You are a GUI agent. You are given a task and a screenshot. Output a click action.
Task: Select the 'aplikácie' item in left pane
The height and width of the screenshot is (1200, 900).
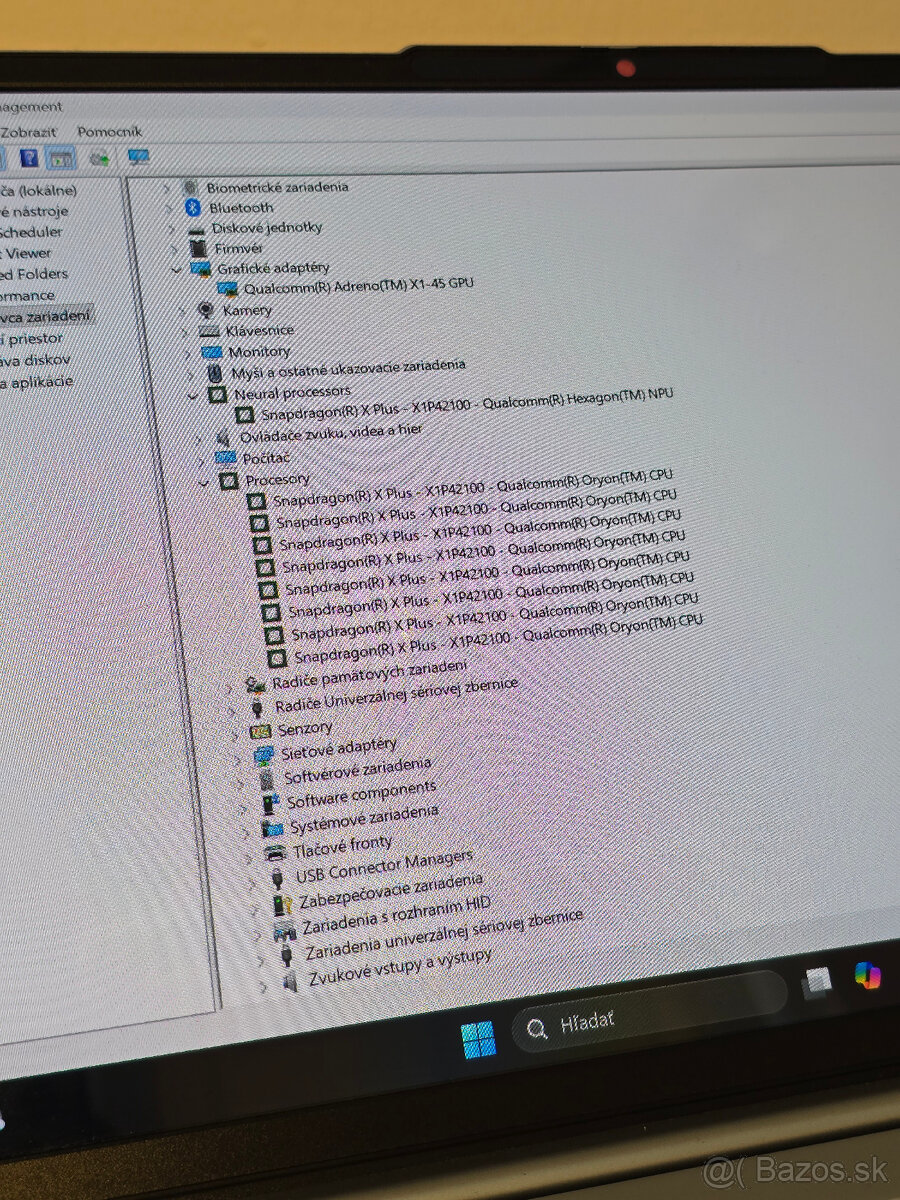tap(38, 382)
